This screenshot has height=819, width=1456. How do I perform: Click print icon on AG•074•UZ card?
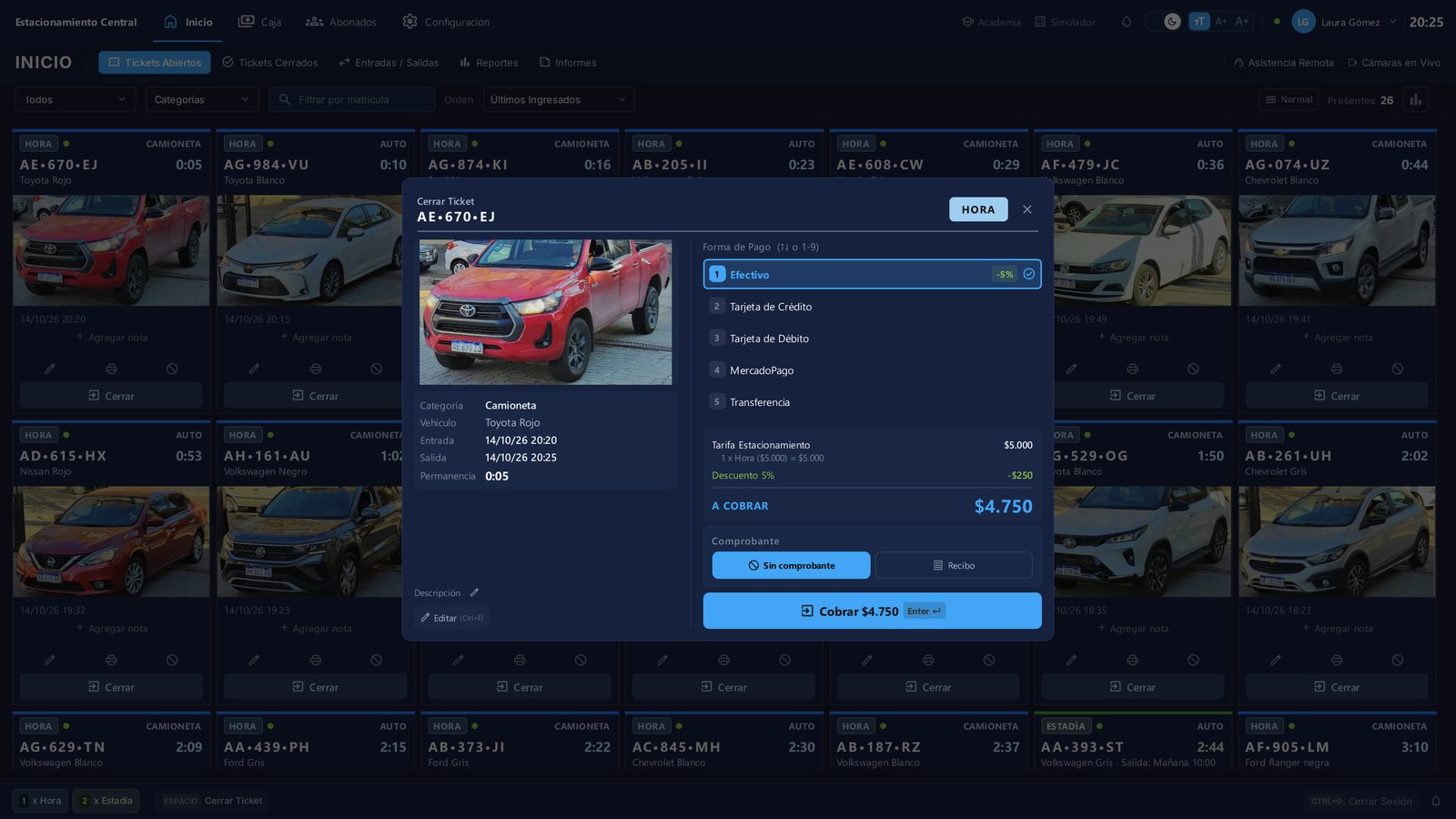(1336, 369)
